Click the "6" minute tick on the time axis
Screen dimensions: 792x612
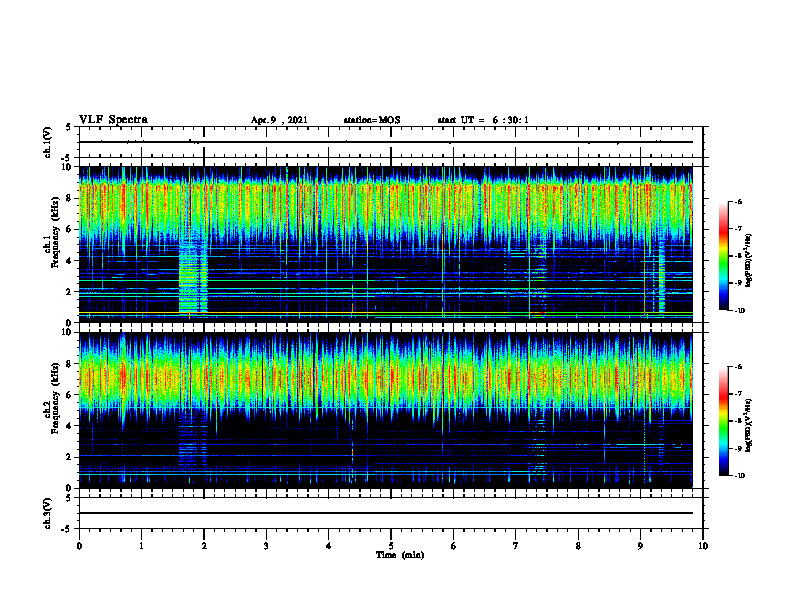454,546
